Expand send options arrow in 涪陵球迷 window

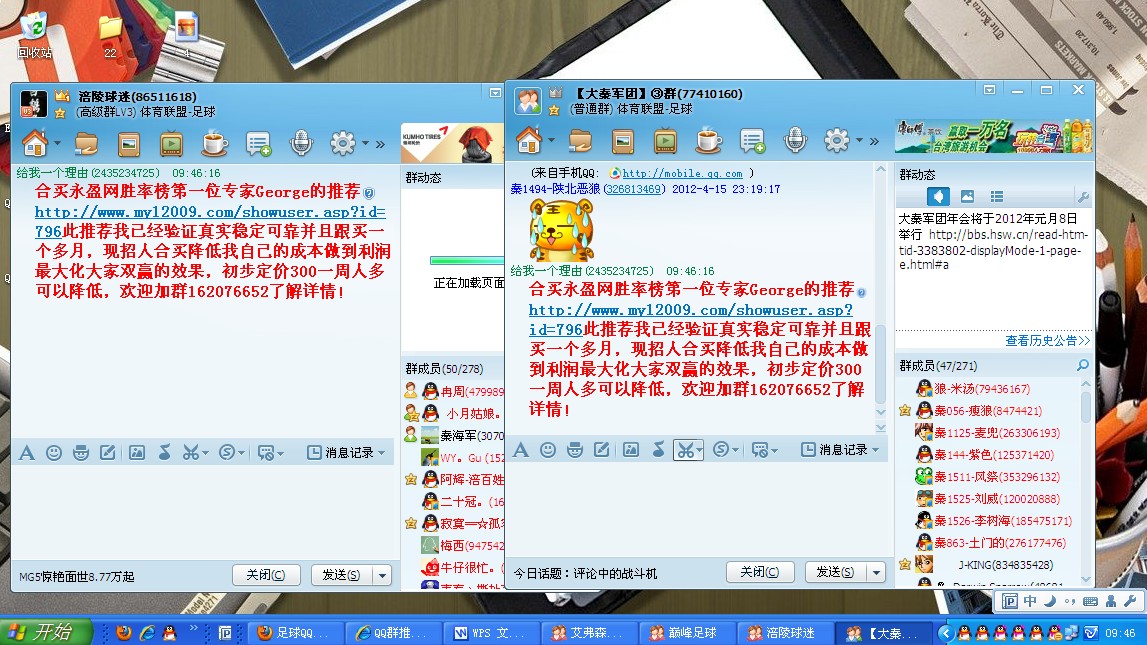pos(382,575)
